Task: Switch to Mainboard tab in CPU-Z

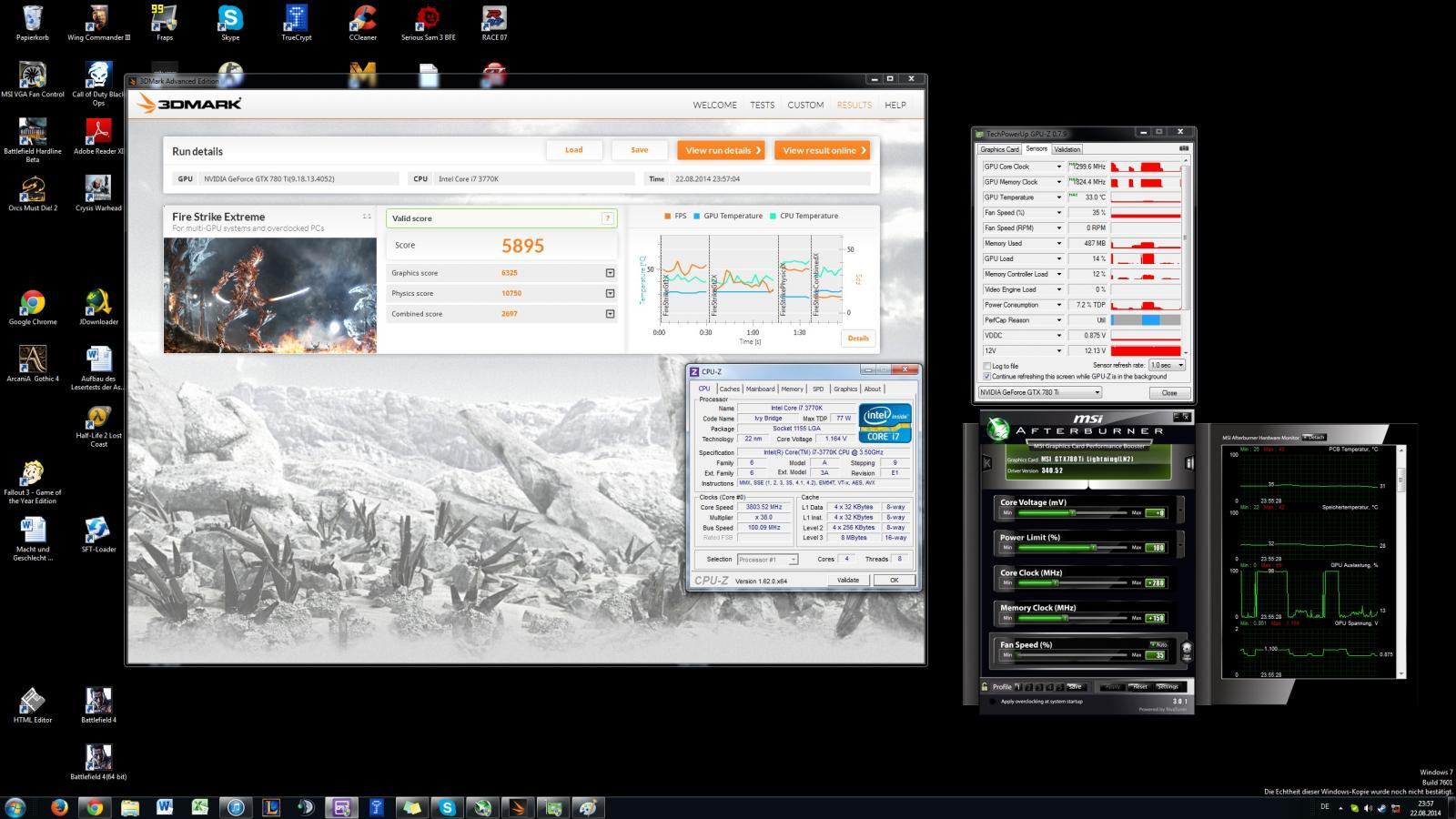Action: [x=760, y=389]
